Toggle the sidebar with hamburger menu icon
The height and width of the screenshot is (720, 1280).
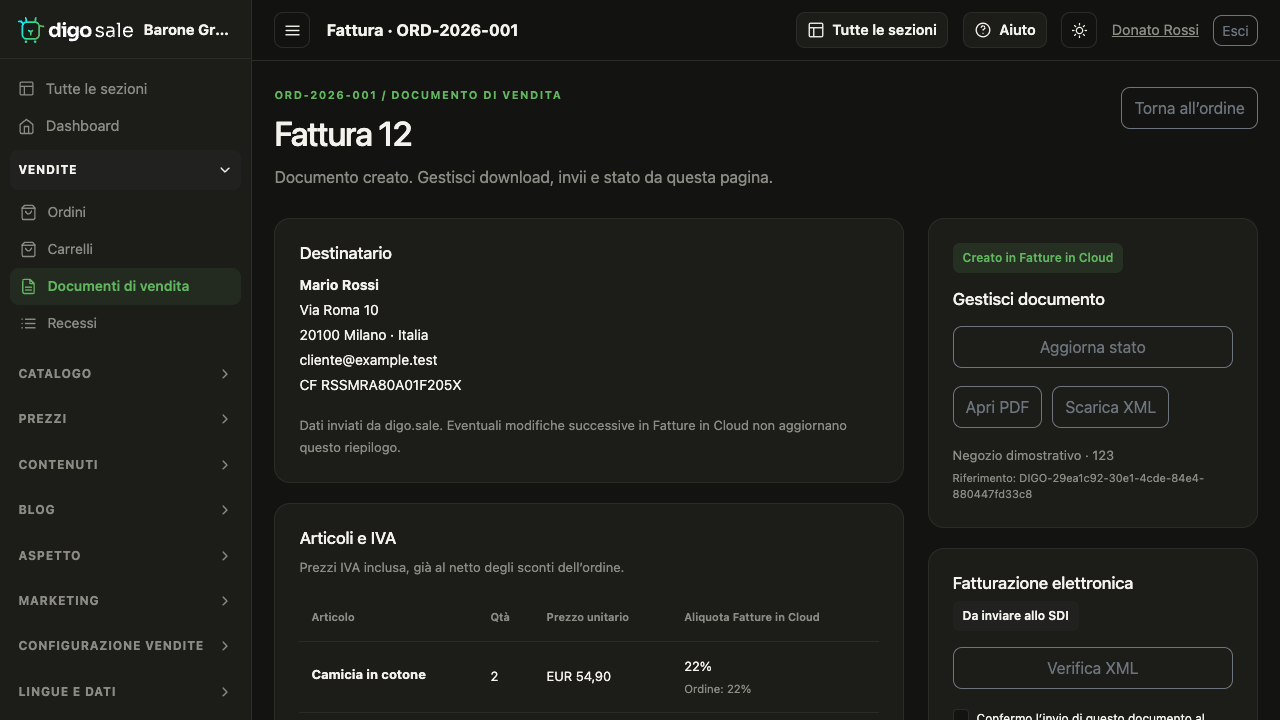pyautogui.click(x=292, y=30)
